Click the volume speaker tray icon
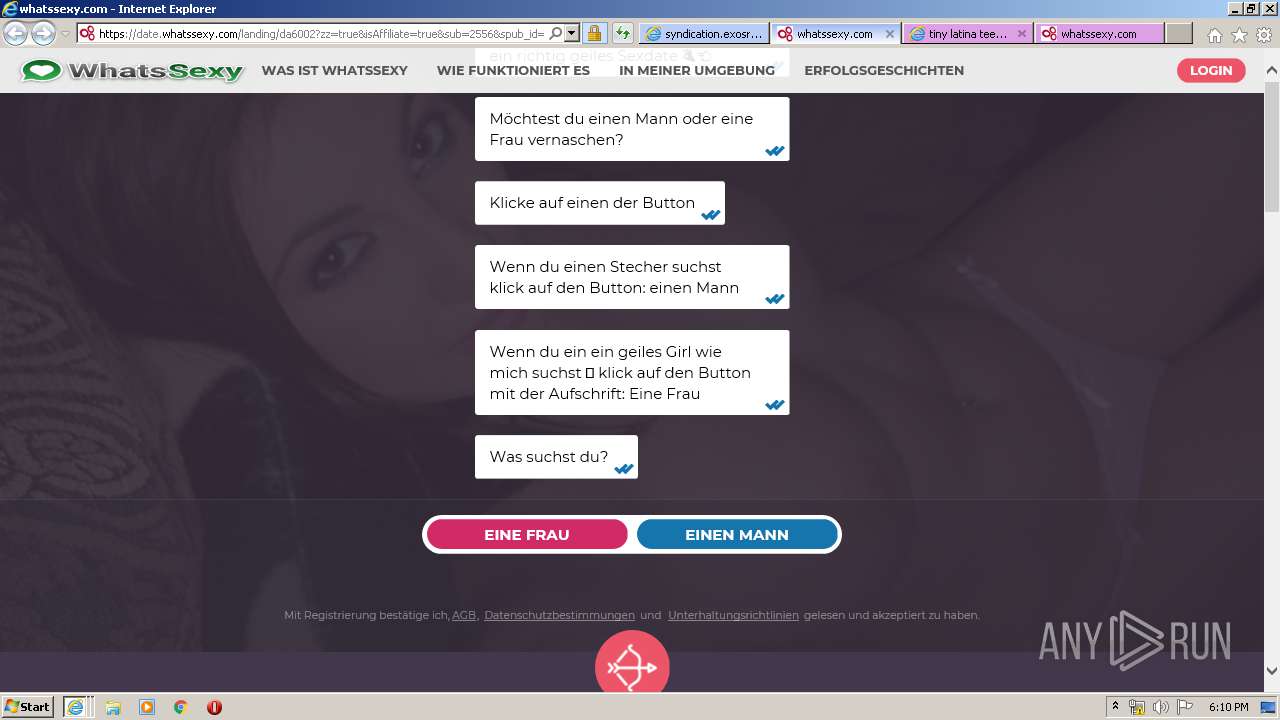 [x=1160, y=707]
